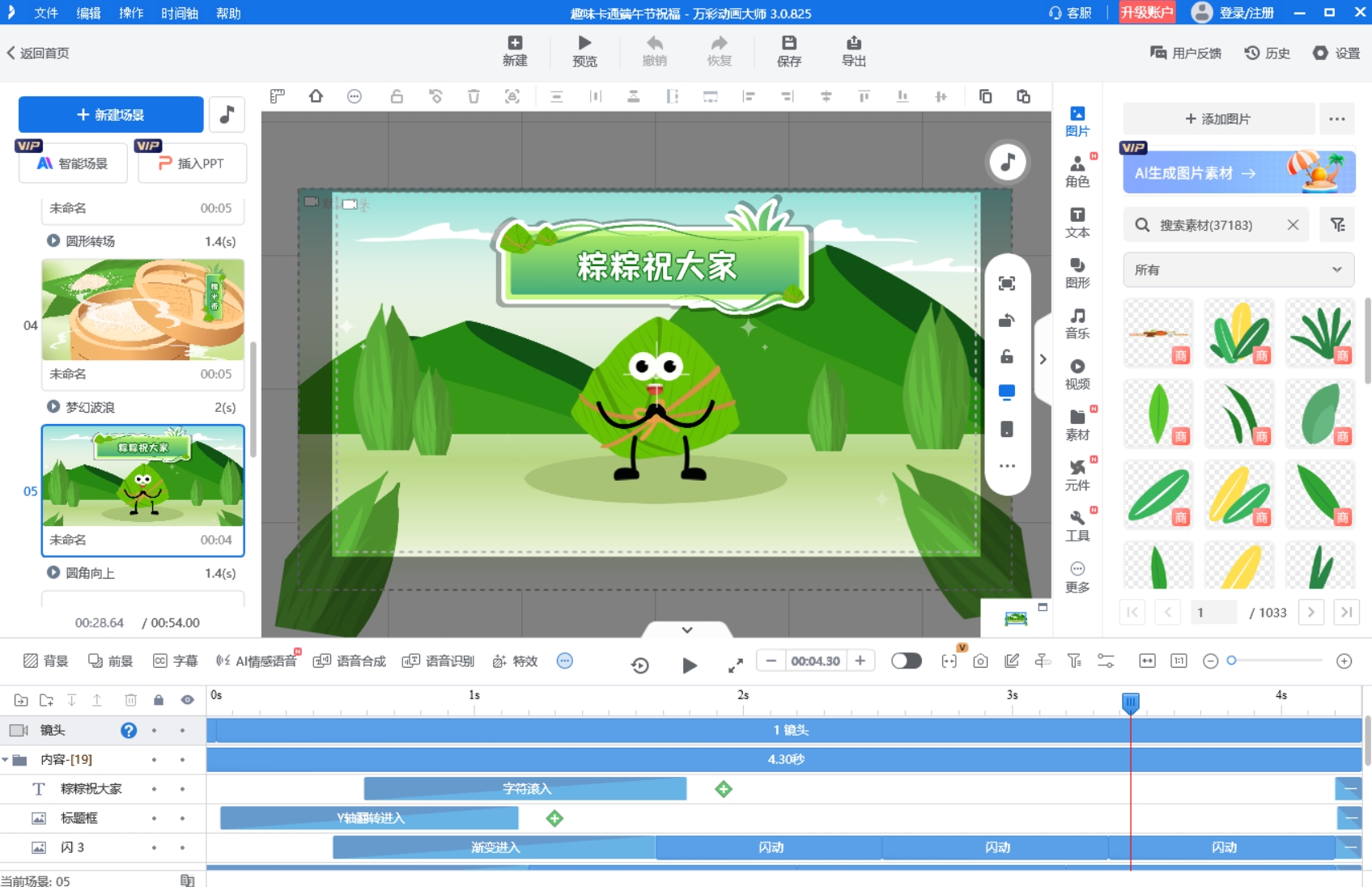Viewport: 1372px width, 887px height.
Task: Toggle the switch next to timeline duration
Action: point(906,661)
